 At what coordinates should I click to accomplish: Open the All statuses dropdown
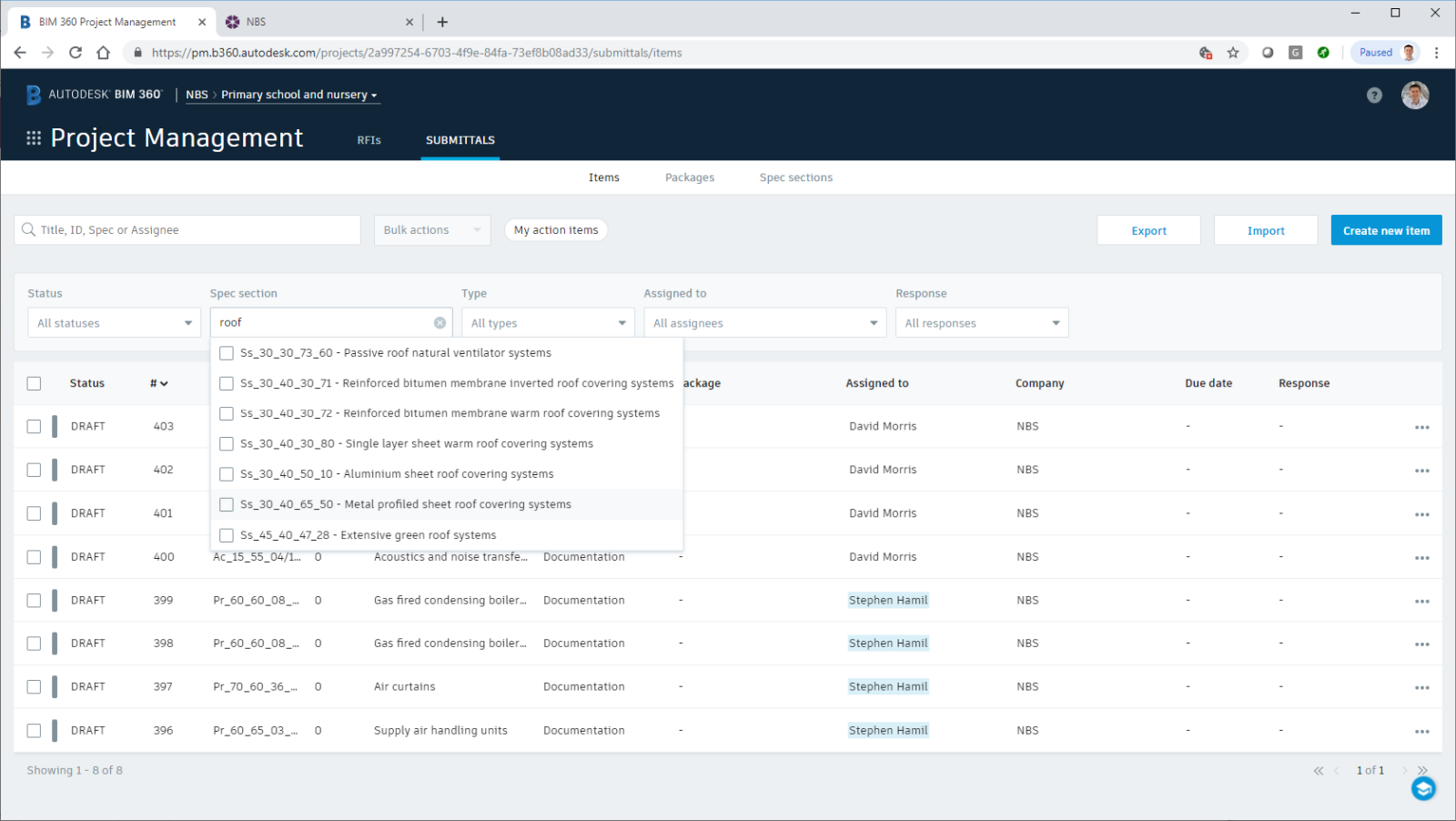pos(114,323)
